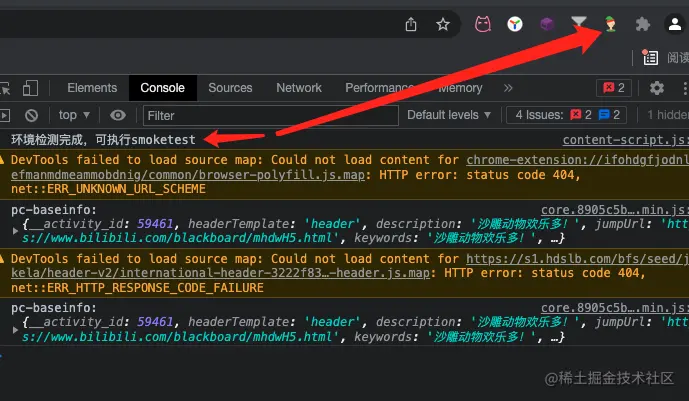Open the Extensions puzzle piece menu
Screen dimensions: 689x401
[642, 24]
